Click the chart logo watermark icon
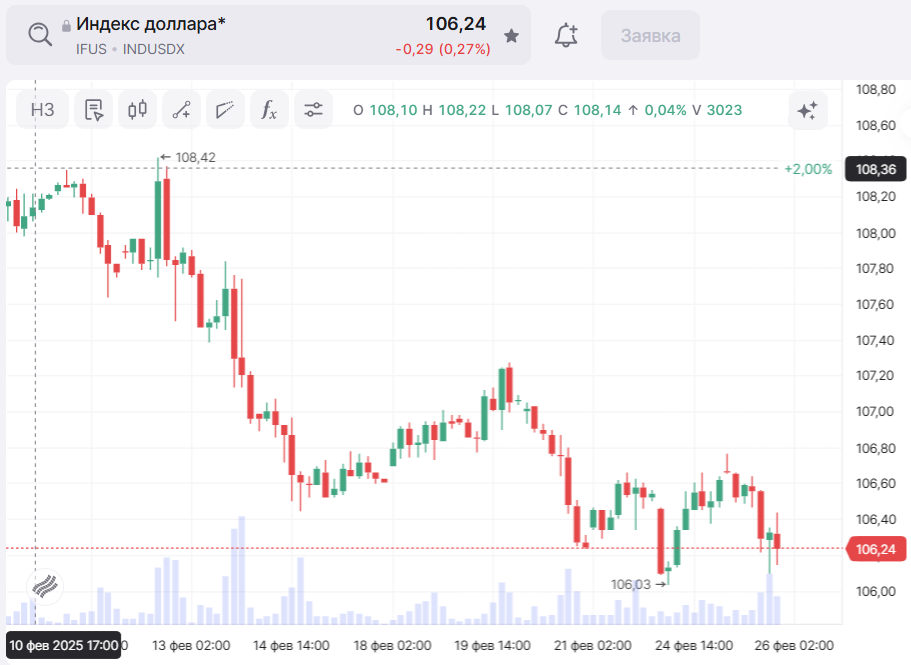The width and height of the screenshot is (911, 665). click(45, 587)
